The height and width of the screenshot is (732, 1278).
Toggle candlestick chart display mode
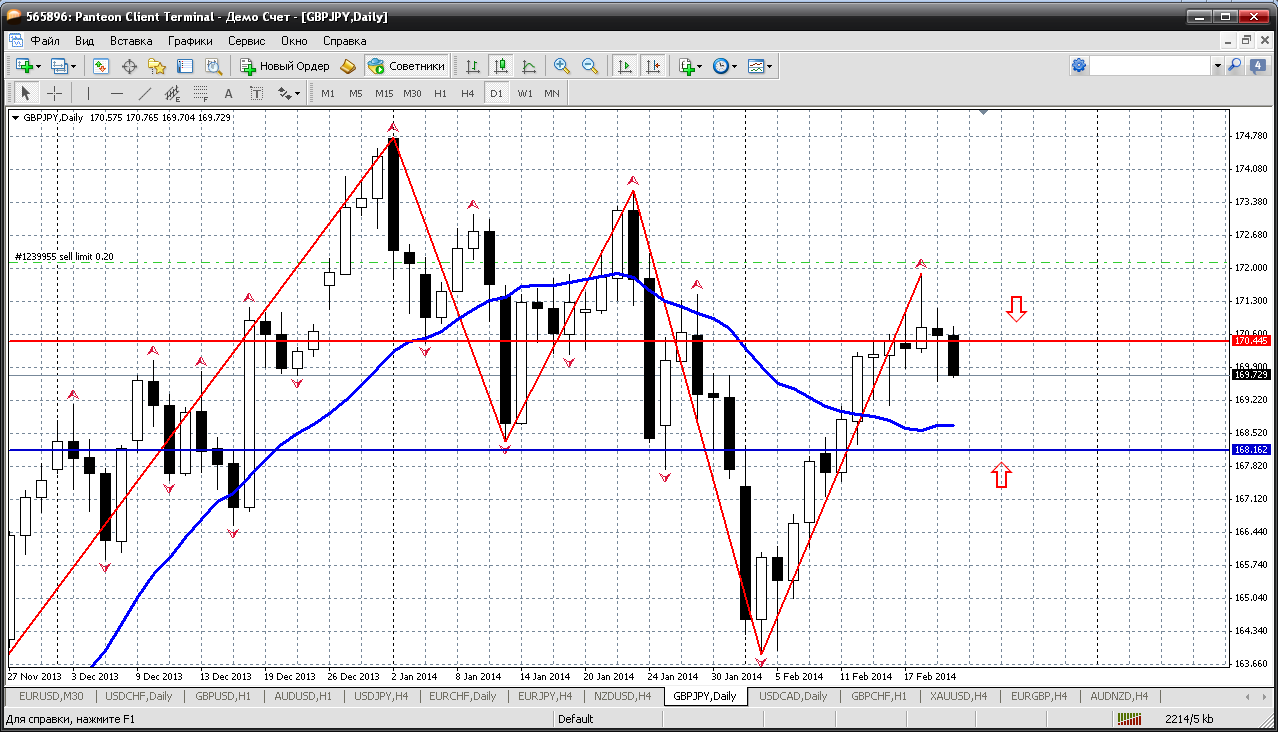click(501, 66)
